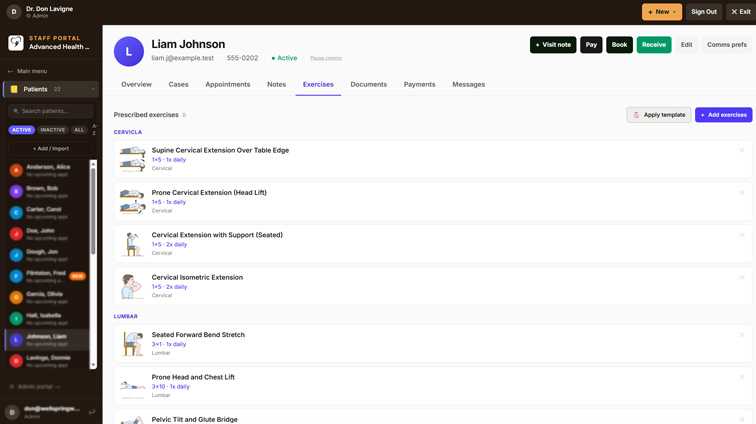Click the liam.j@example.test email

pos(182,58)
